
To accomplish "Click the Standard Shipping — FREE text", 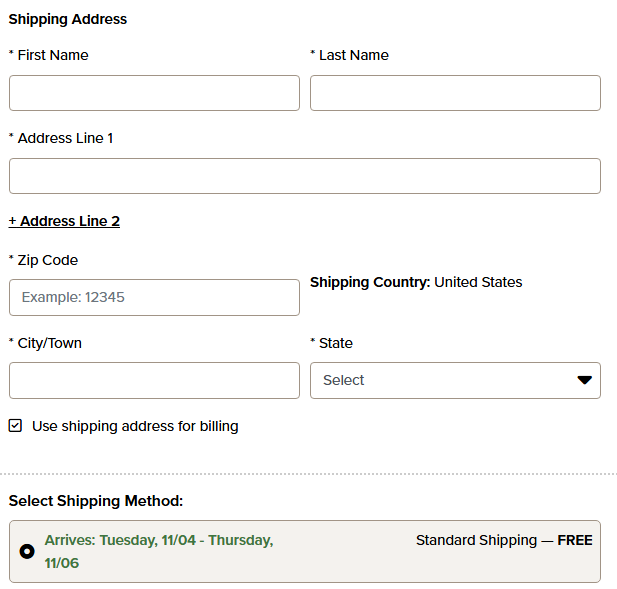I will click(x=504, y=540).
